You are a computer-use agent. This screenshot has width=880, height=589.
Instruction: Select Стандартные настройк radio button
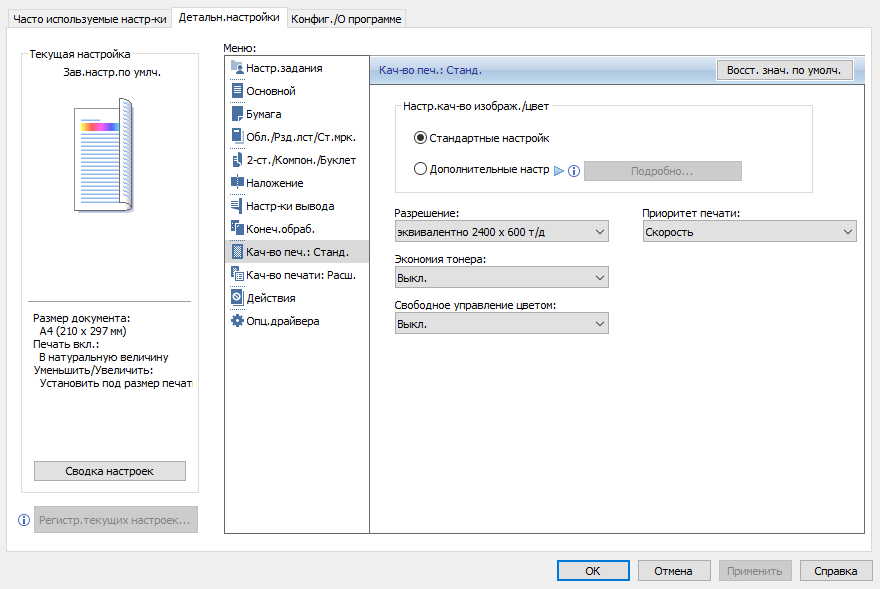420,138
